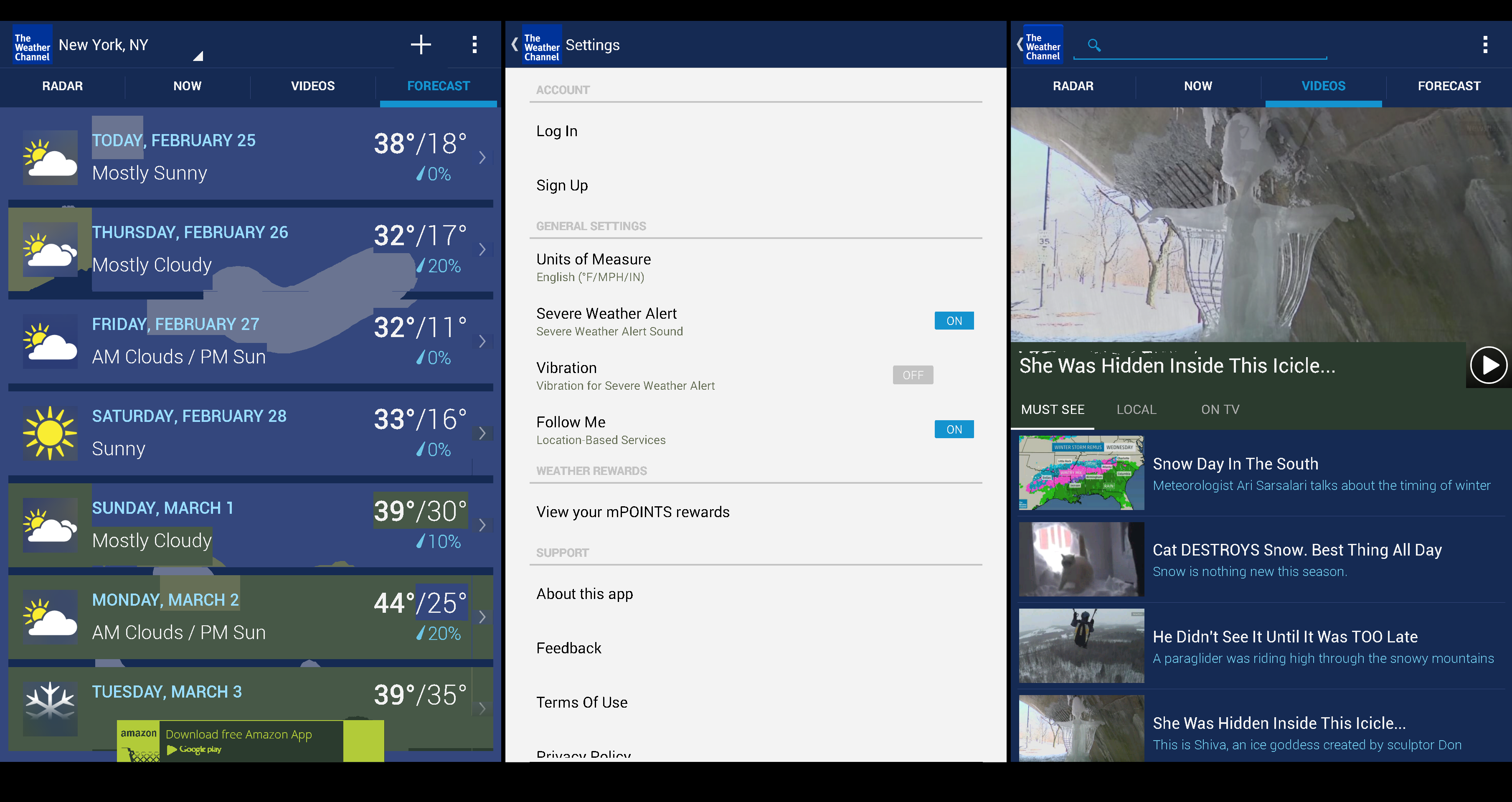Image resolution: width=1512 pixels, height=802 pixels.
Task: Go back via Settings Weather Channel logo
Action: click(x=535, y=45)
